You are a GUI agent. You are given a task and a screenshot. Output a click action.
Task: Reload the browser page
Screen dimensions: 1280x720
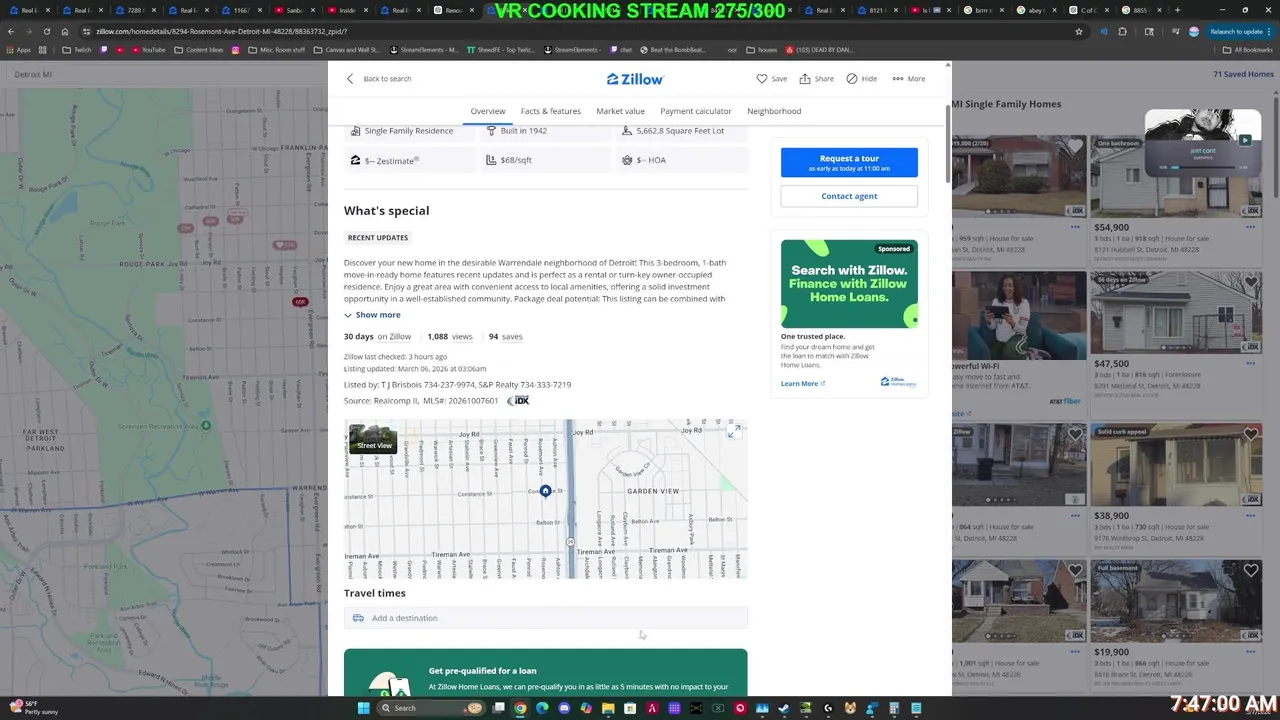pyautogui.click(x=46, y=31)
